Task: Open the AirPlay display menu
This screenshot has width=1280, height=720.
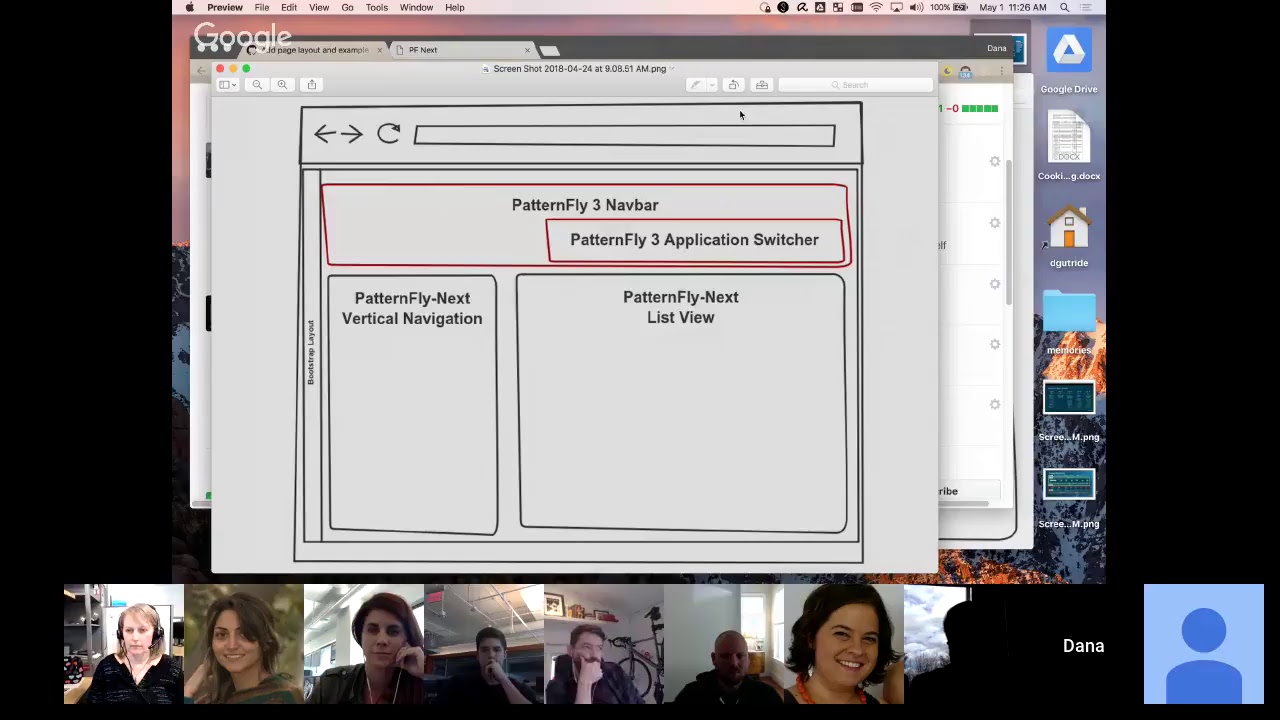Action: pos(896,7)
